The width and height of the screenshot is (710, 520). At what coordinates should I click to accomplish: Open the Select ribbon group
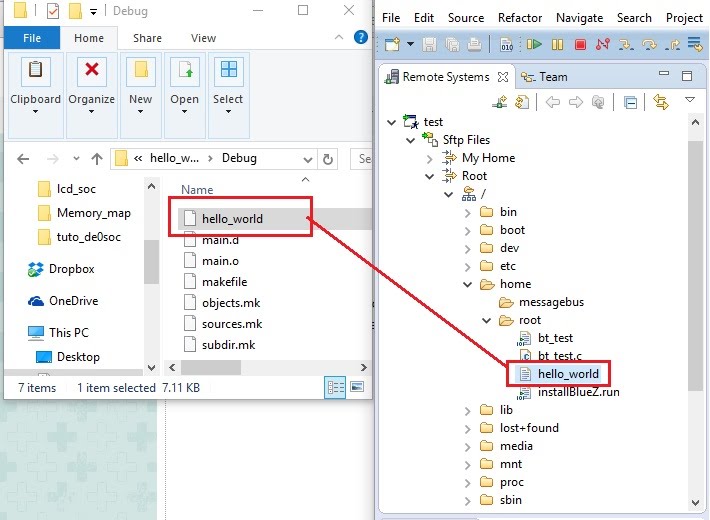228,95
